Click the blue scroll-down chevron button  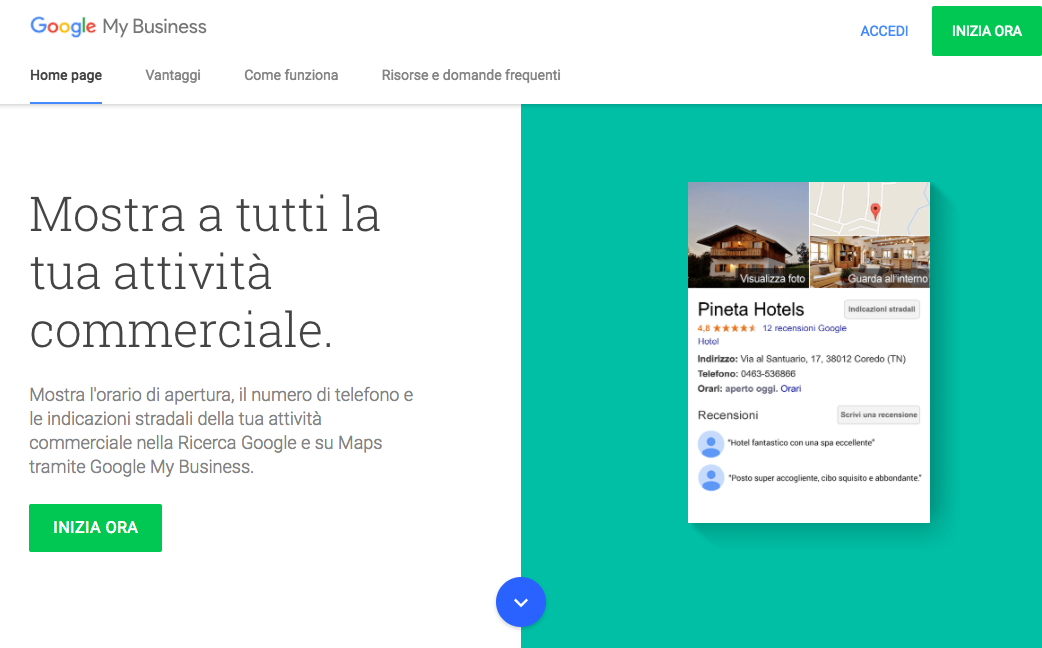521,602
